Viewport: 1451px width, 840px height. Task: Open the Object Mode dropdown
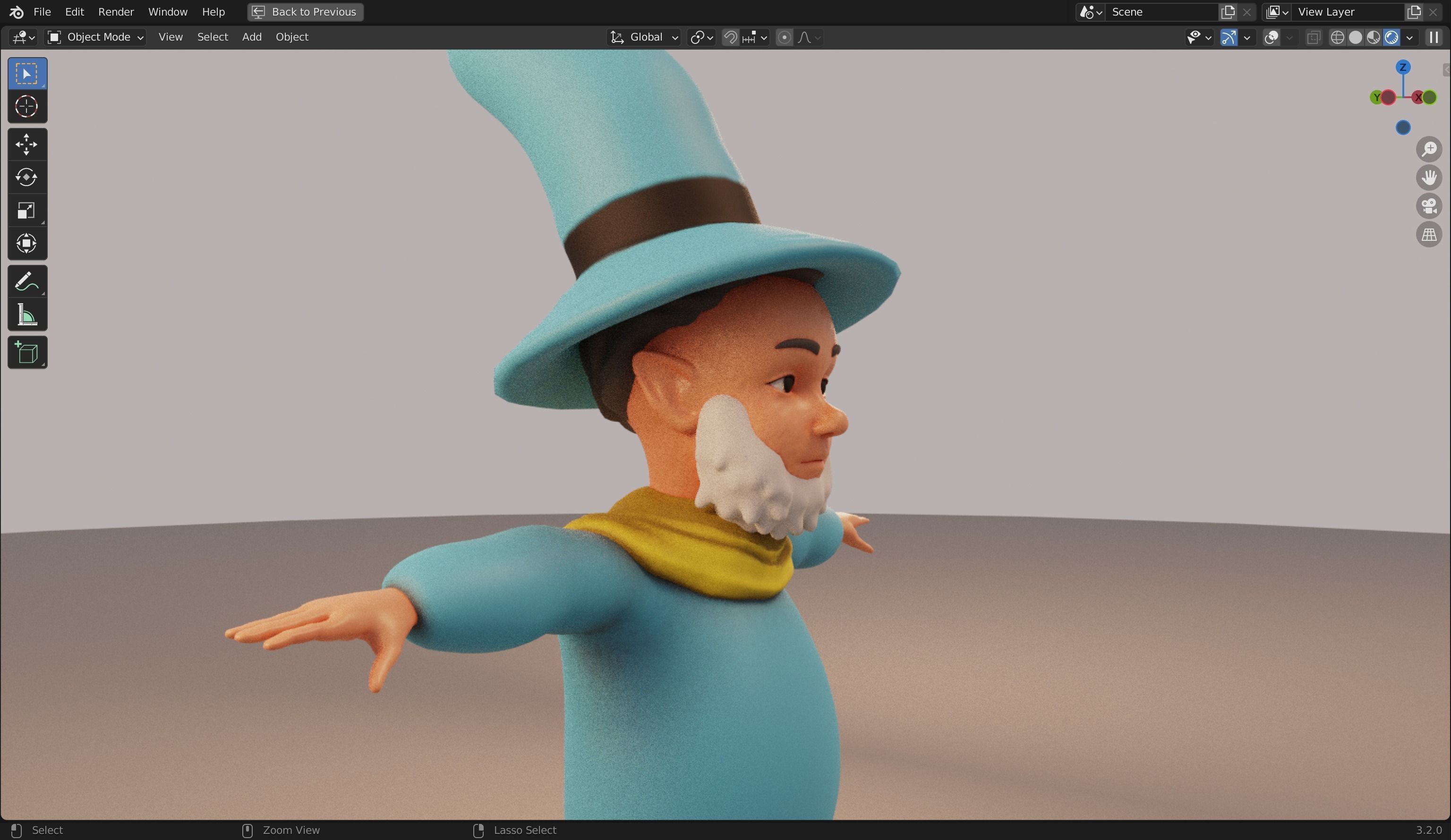click(95, 37)
